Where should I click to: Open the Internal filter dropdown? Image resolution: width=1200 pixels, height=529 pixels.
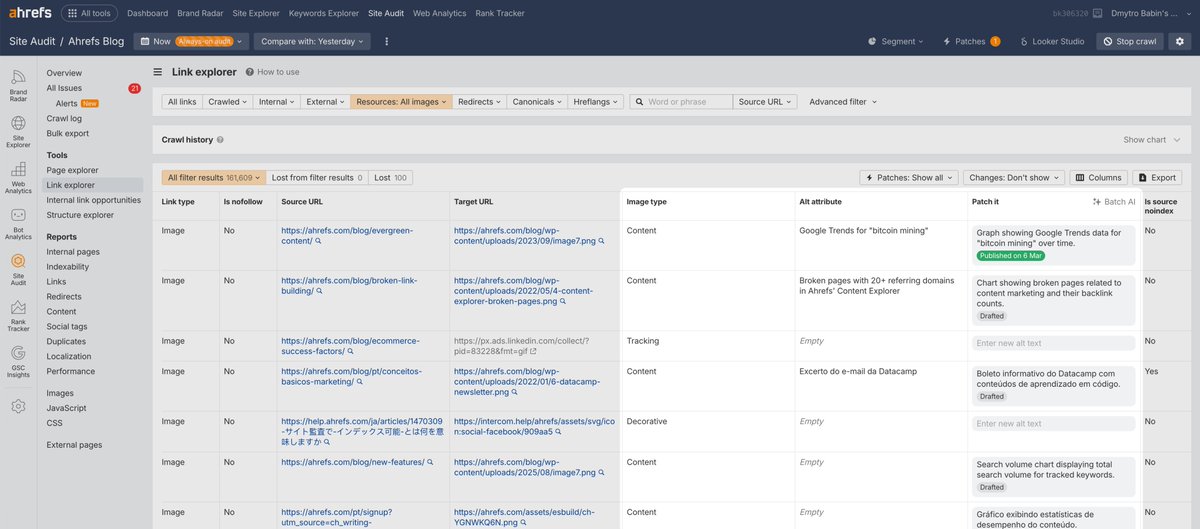pyautogui.click(x=276, y=102)
